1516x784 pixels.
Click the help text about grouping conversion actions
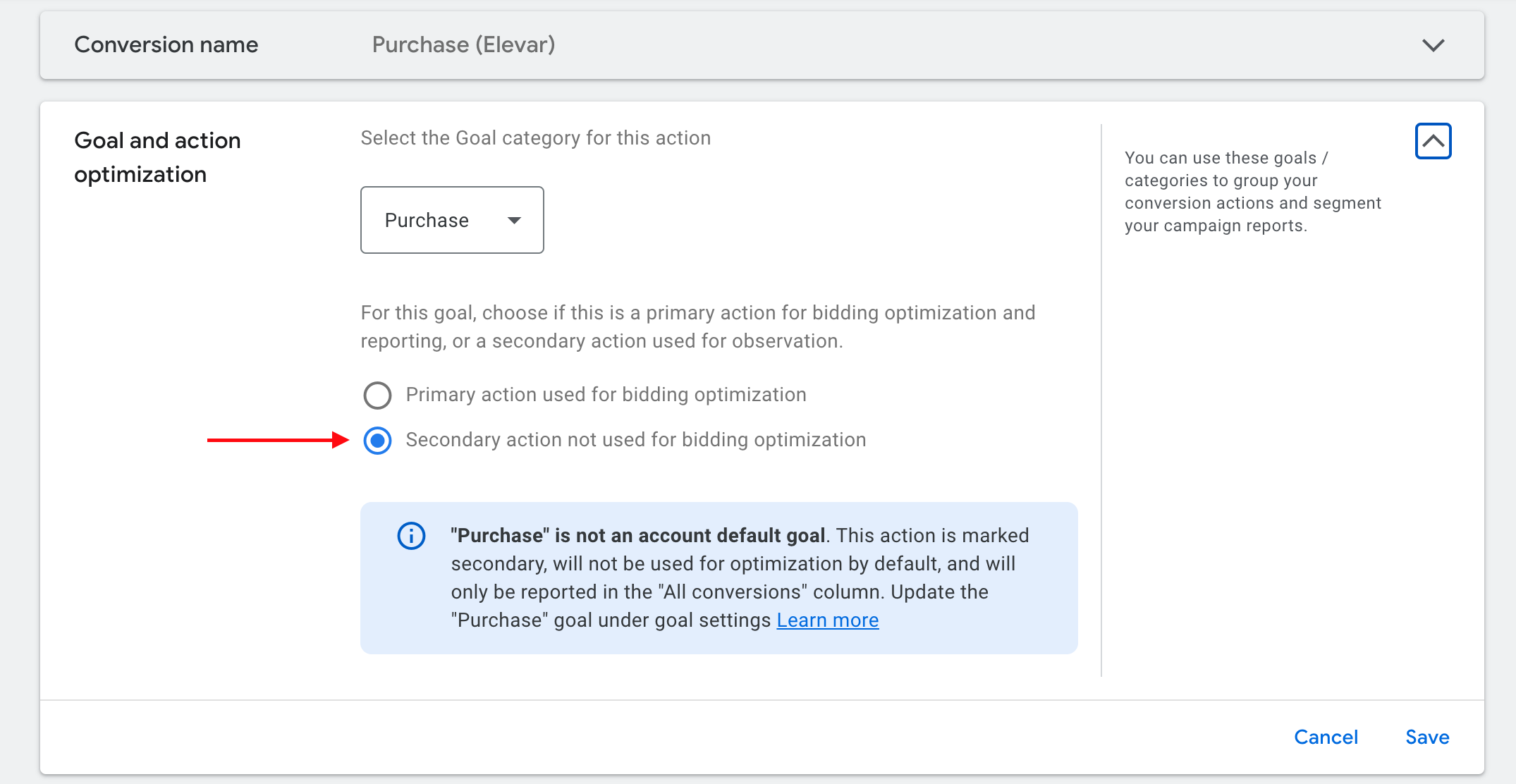(1252, 192)
